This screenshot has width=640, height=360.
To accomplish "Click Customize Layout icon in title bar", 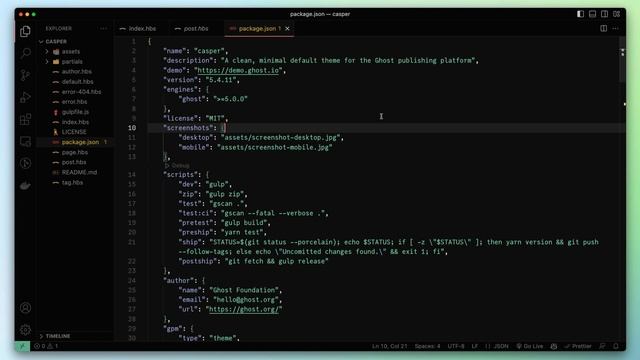I will point(617,14).
